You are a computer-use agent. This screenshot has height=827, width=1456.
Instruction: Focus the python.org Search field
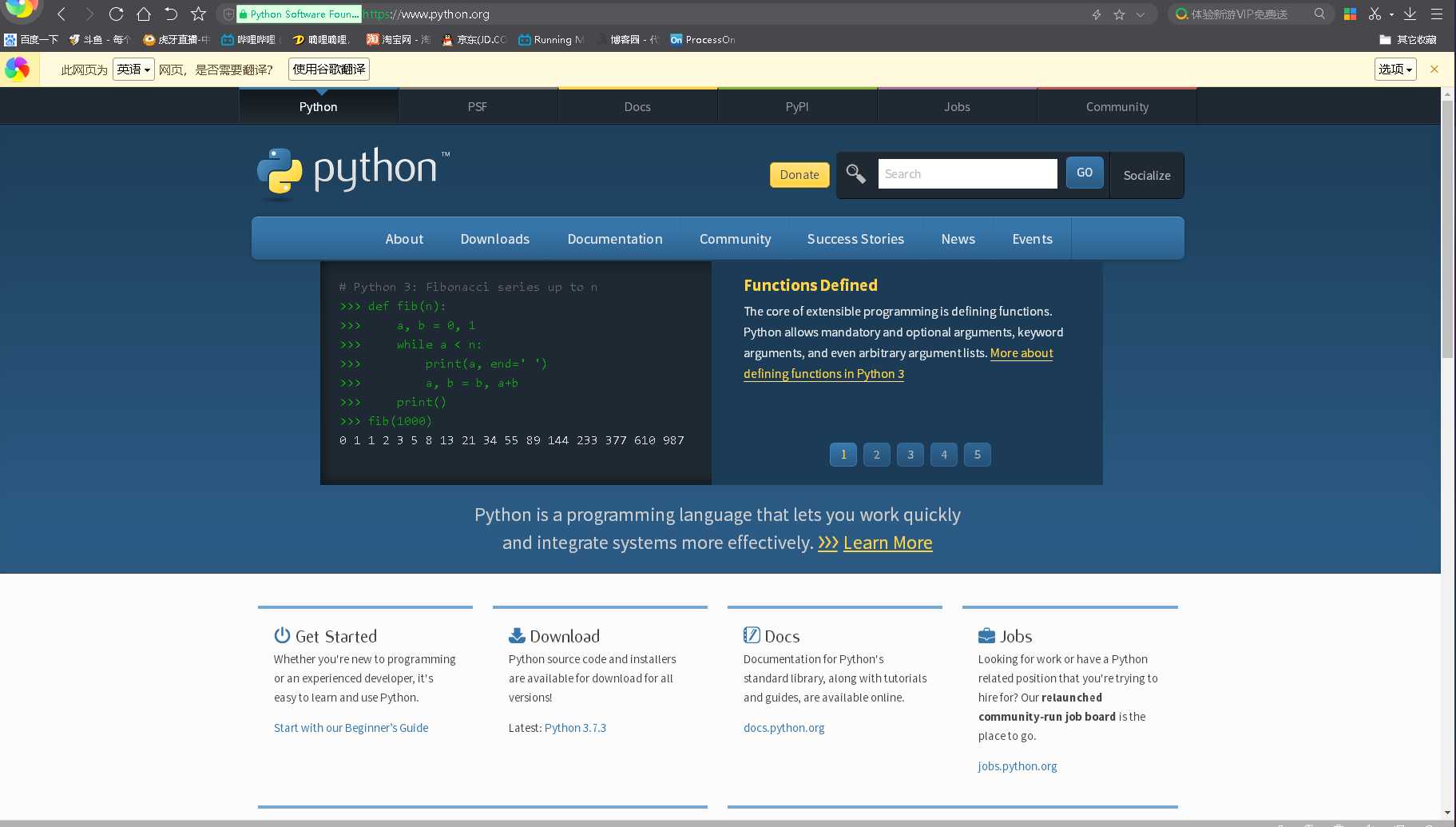pyautogui.click(x=967, y=173)
